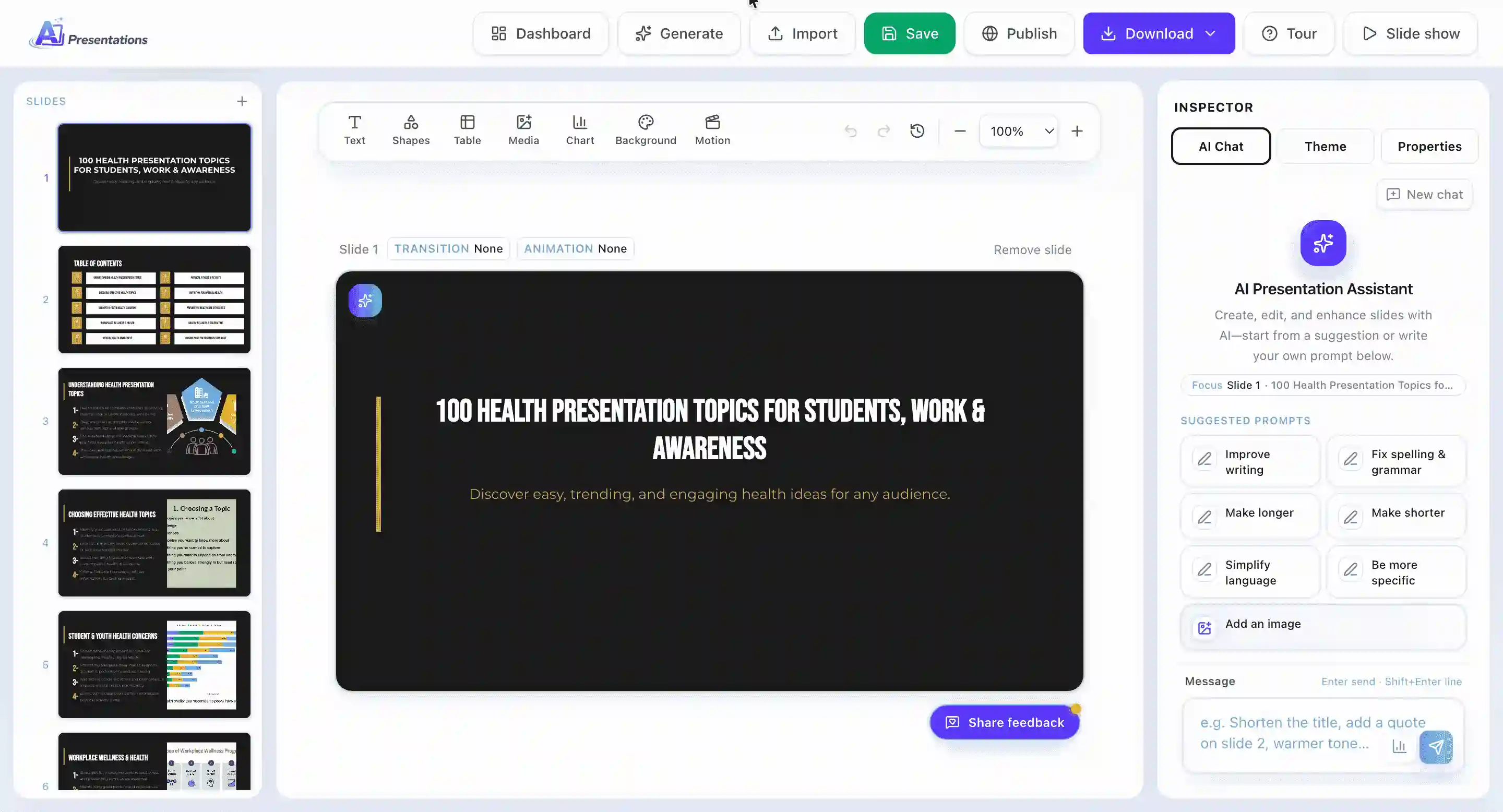Open the Animation None selector
The height and width of the screenshot is (812, 1503).
575,249
